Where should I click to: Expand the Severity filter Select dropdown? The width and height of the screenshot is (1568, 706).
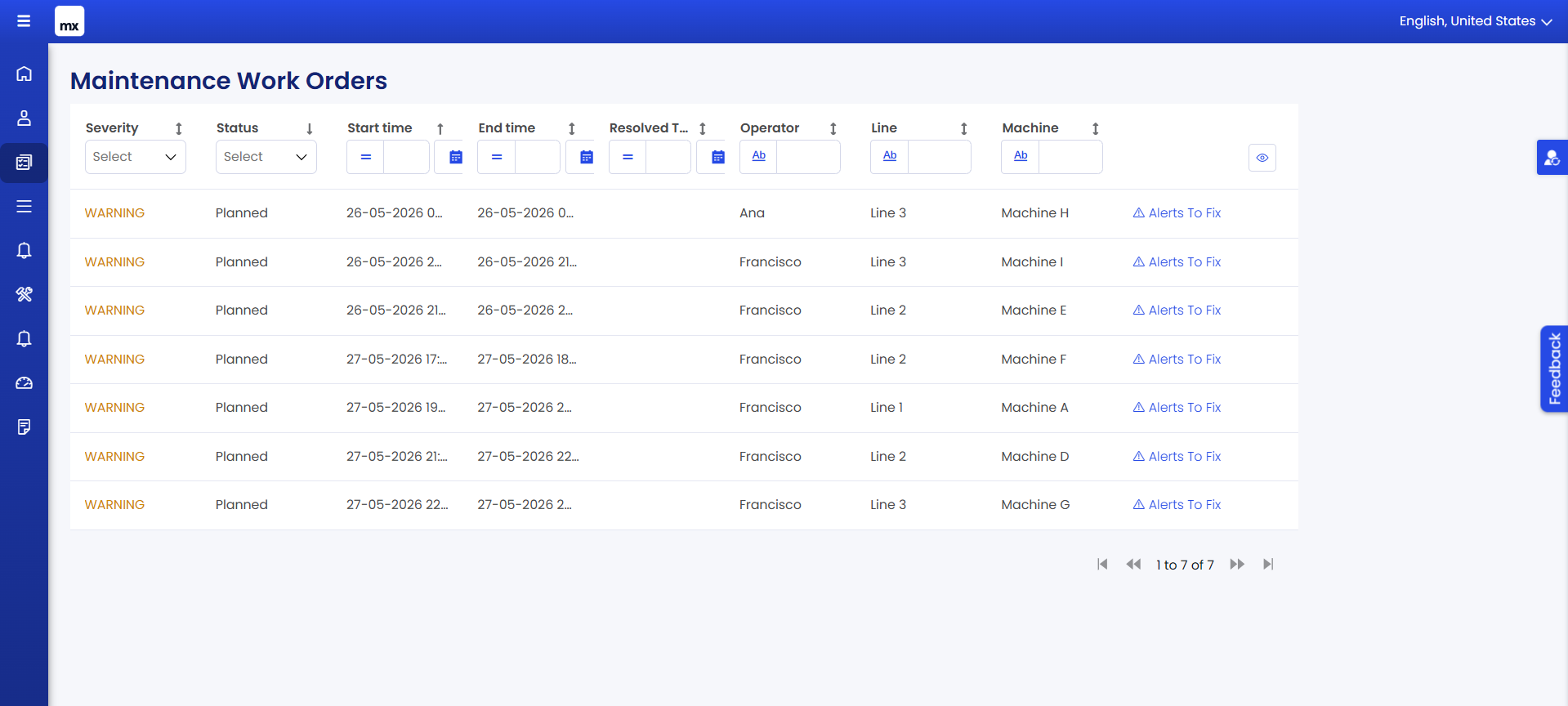pyautogui.click(x=136, y=157)
